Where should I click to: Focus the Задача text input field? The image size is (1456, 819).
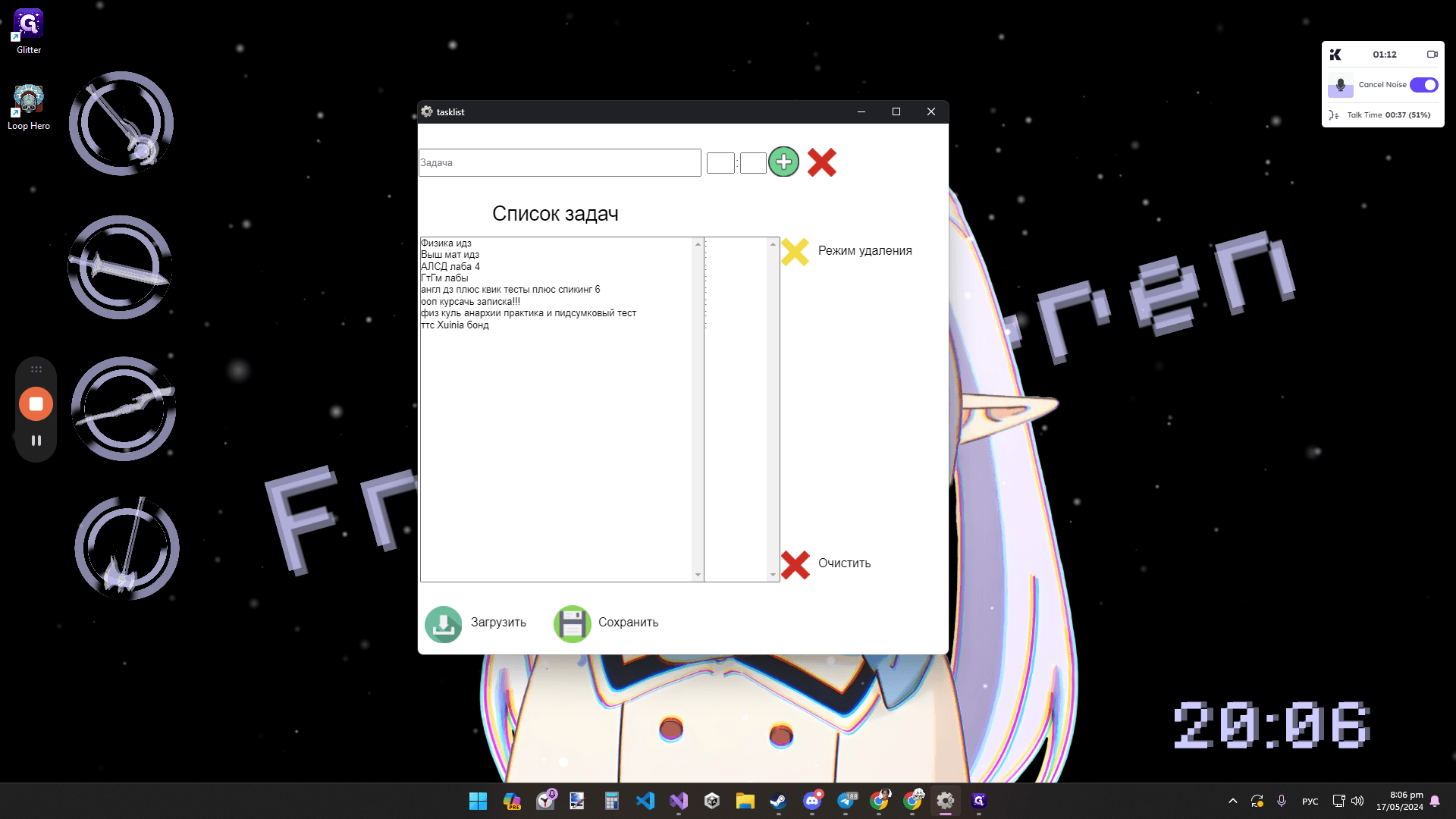pyautogui.click(x=560, y=162)
